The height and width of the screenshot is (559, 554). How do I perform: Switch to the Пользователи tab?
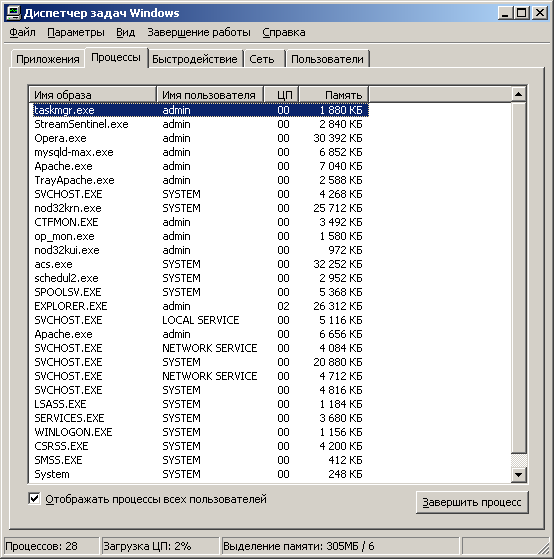(327, 59)
